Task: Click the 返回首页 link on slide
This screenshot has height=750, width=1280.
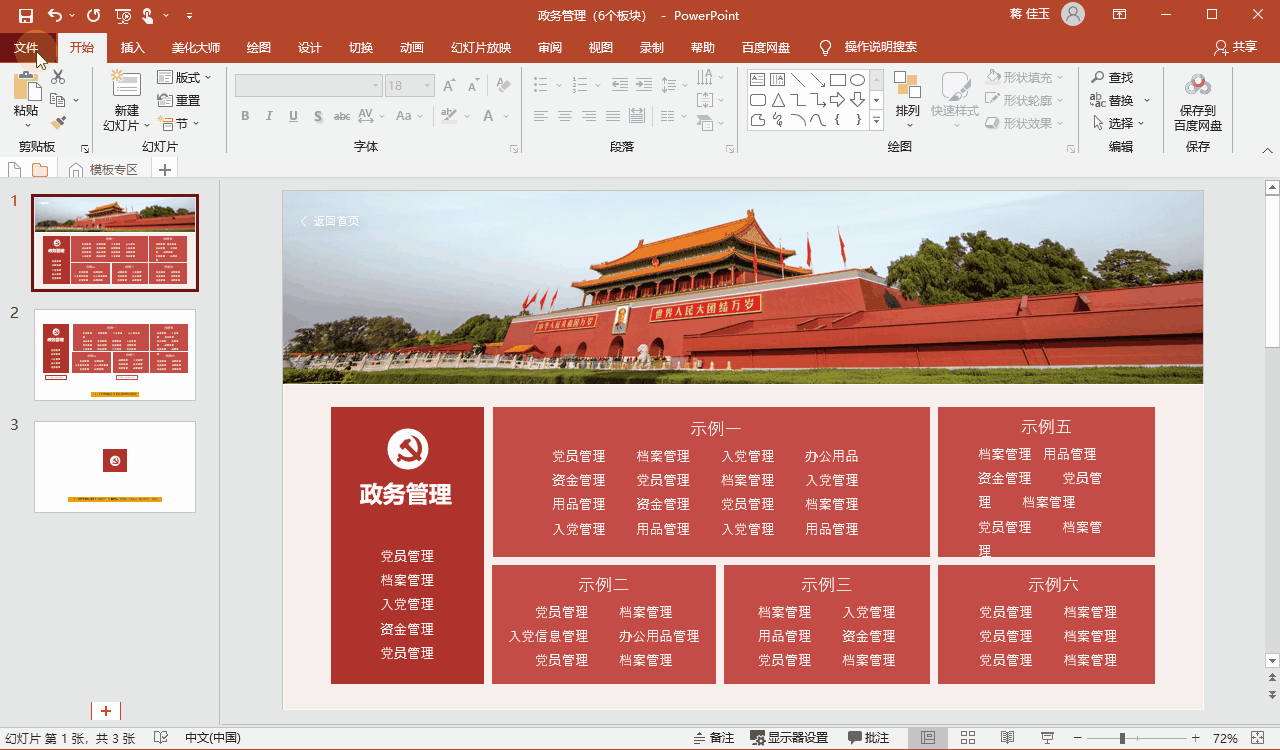Action: pyautogui.click(x=330, y=221)
